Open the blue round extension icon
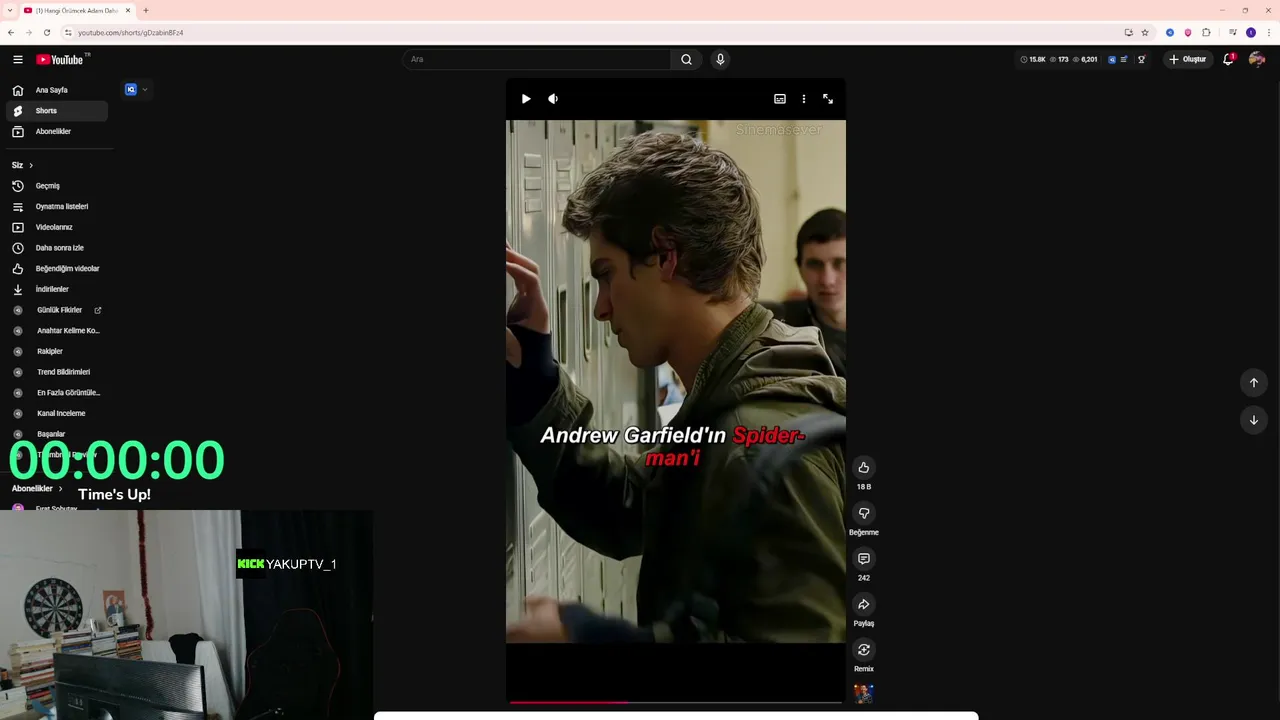1280x720 pixels. 1170,32
